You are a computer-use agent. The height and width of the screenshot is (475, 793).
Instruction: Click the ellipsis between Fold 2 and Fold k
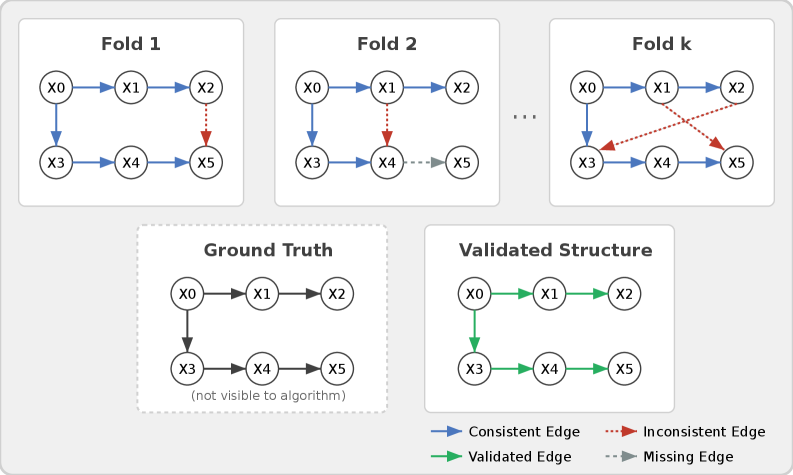(524, 117)
